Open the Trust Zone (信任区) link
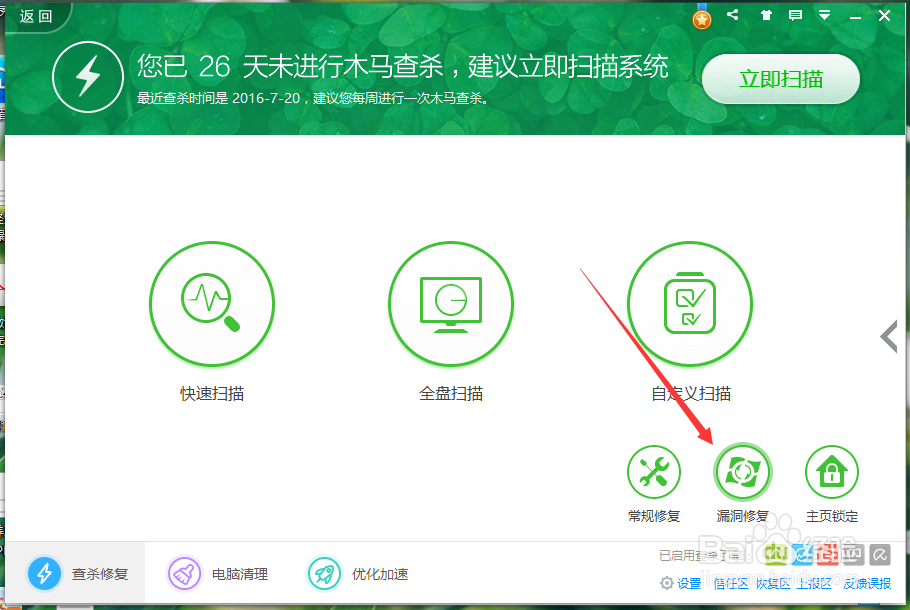This screenshot has height=610, width=910. tap(732, 584)
